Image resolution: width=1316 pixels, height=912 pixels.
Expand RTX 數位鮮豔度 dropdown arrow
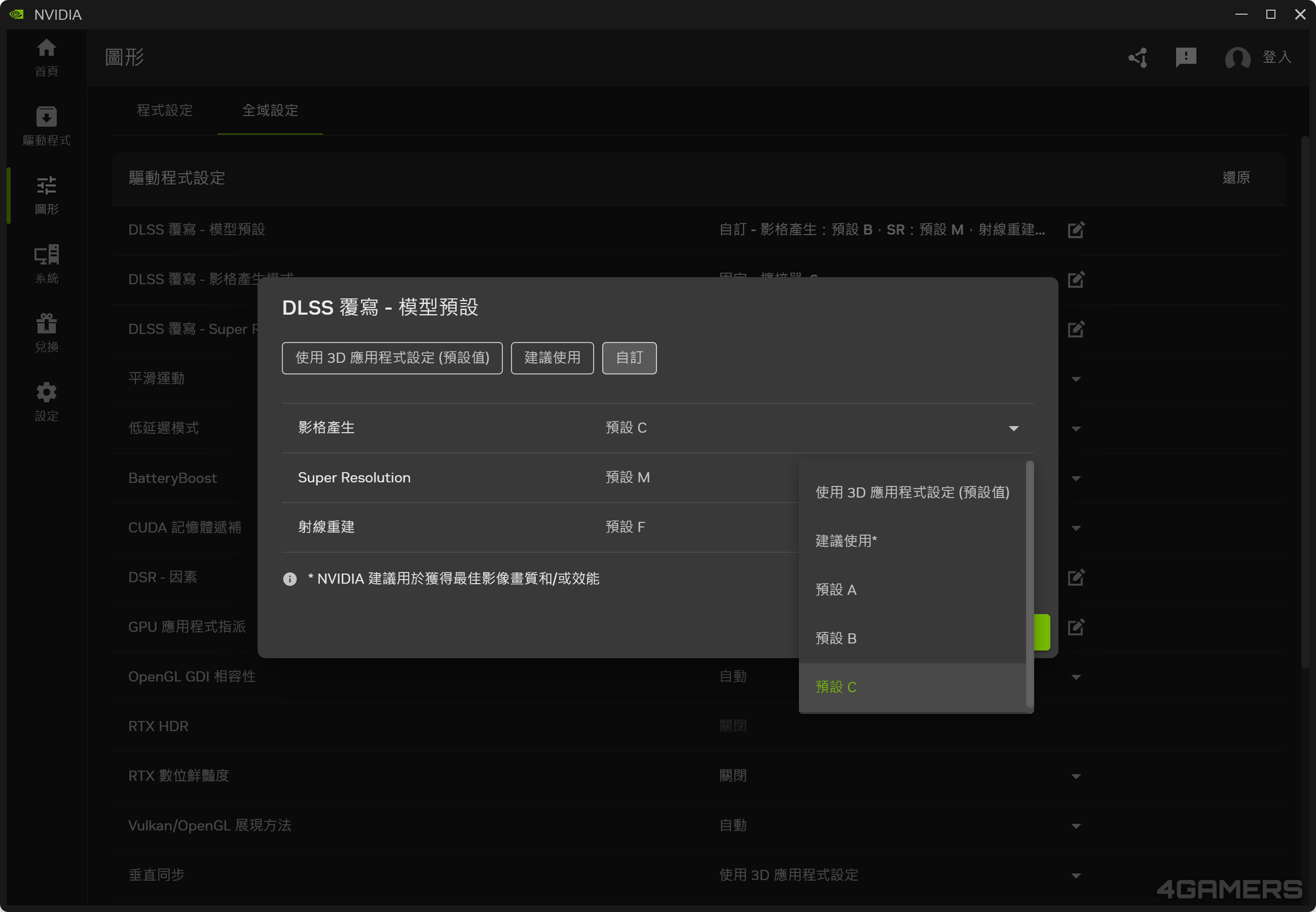pyautogui.click(x=1076, y=777)
